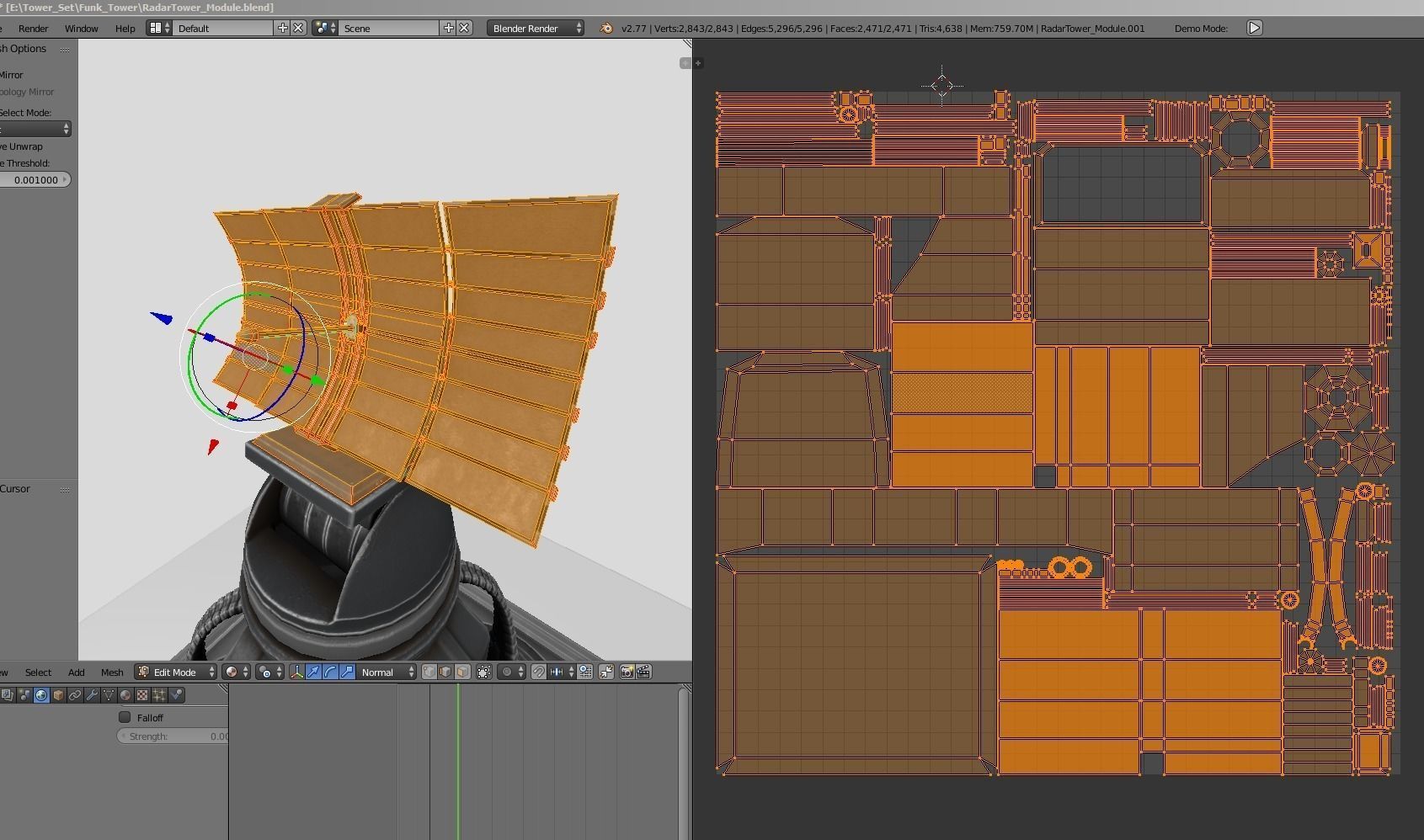Open the Constraints properties tab

click(75, 695)
